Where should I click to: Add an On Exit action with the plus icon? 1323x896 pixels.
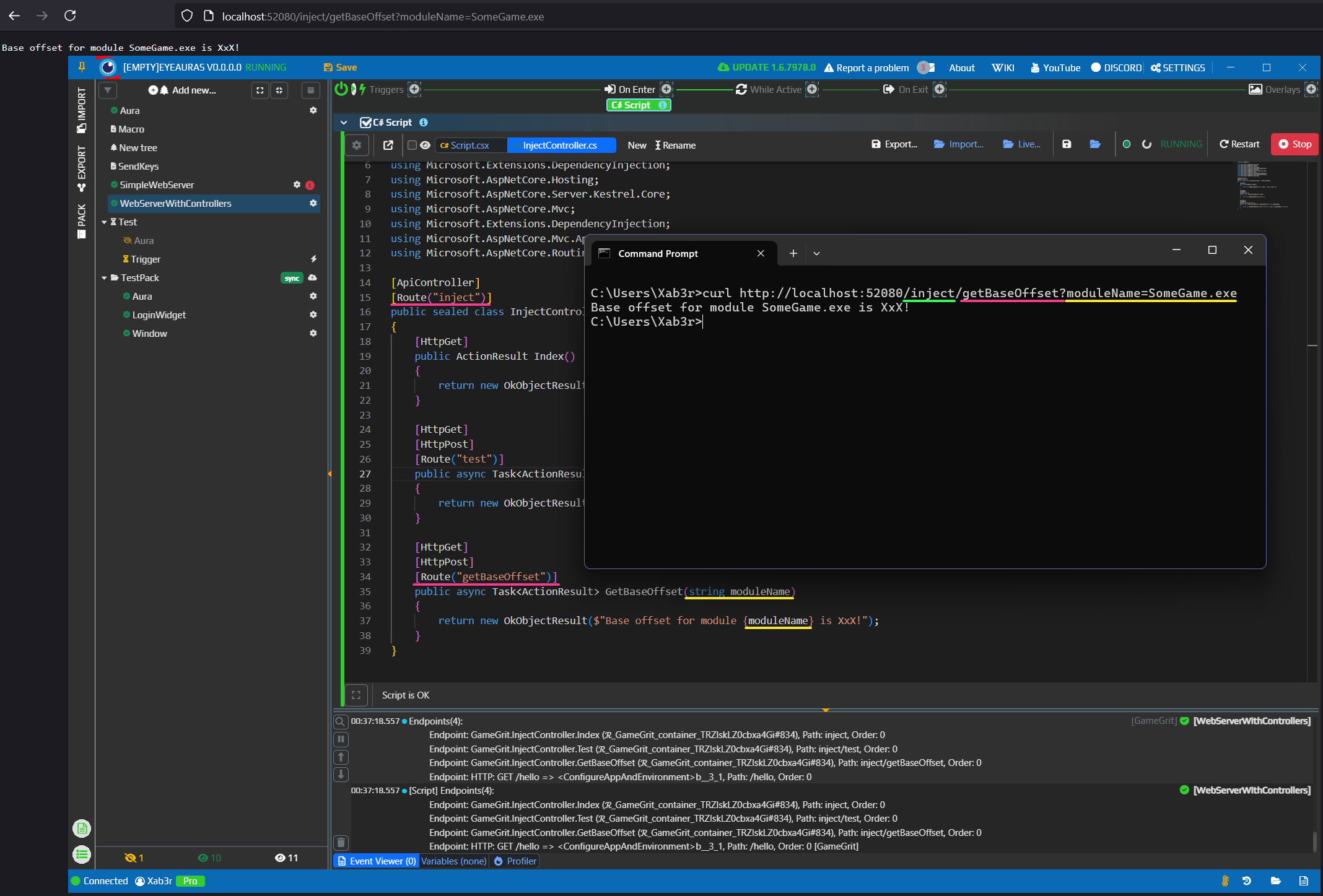point(940,89)
